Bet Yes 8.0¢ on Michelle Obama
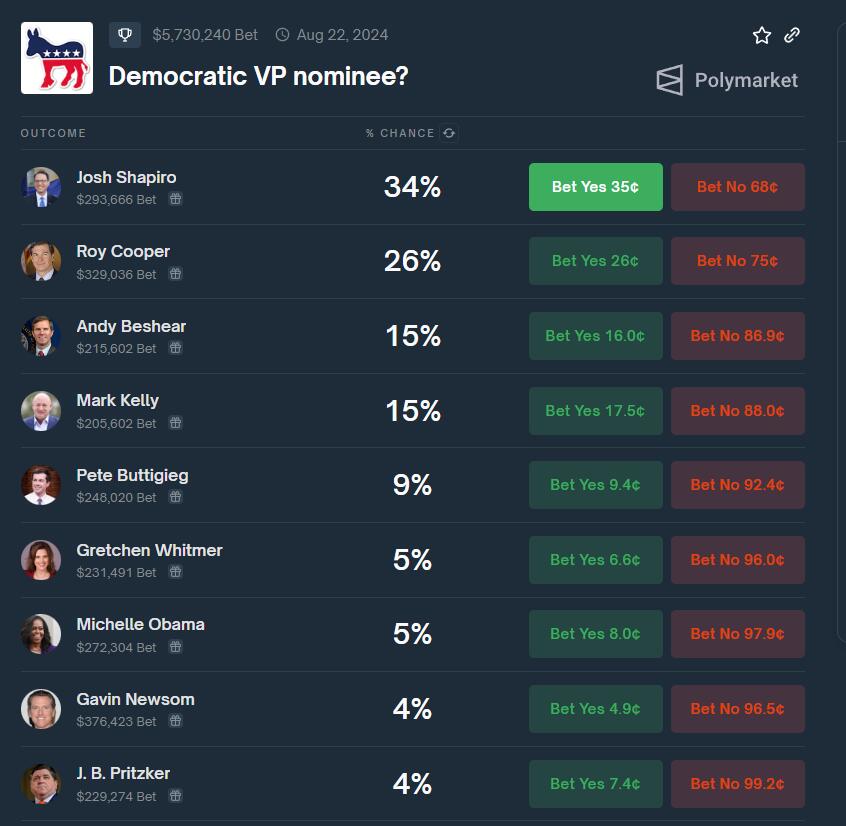 pyautogui.click(x=596, y=634)
